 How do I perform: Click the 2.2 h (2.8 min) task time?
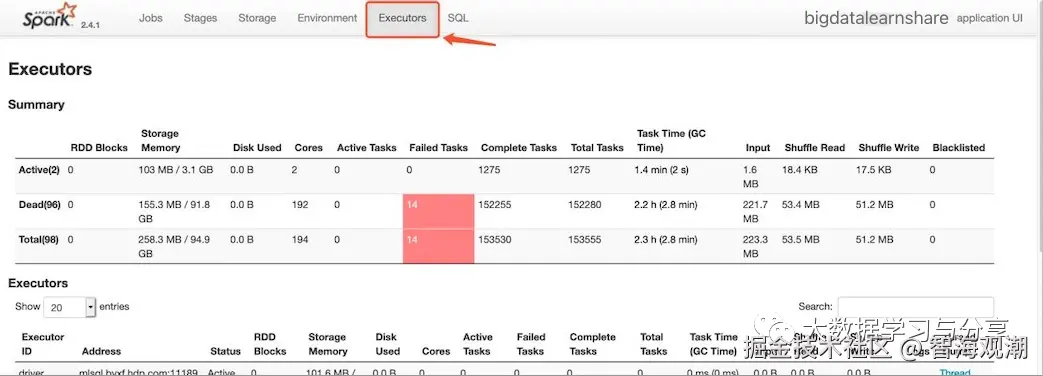coord(666,204)
